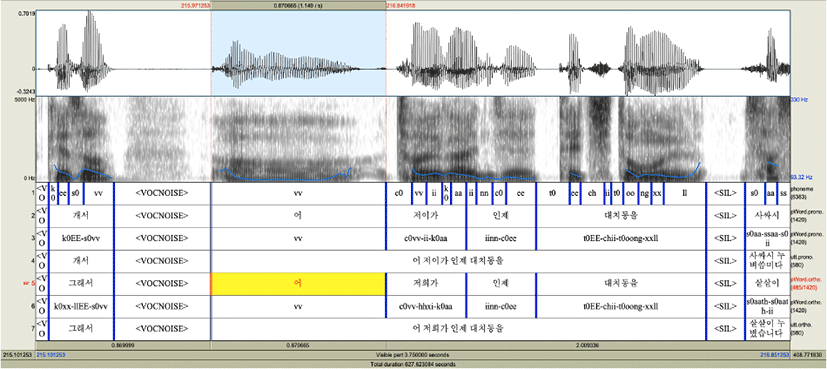Select the 그래서 interval in tier 5

point(81,284)
